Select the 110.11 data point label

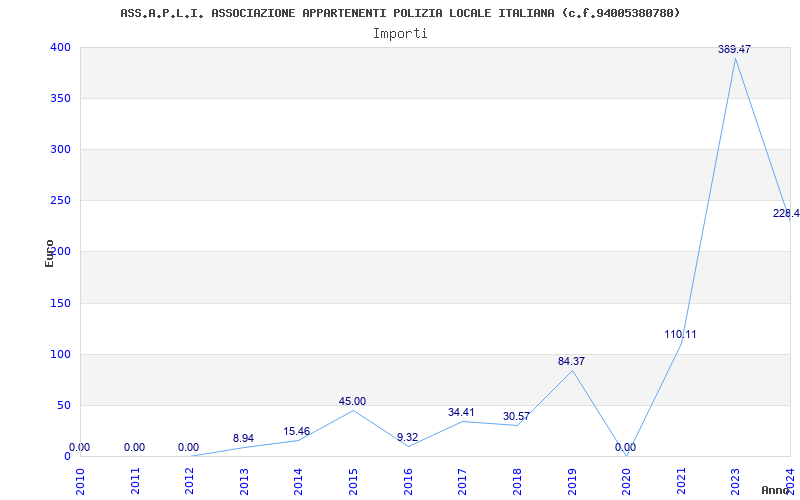680,334
